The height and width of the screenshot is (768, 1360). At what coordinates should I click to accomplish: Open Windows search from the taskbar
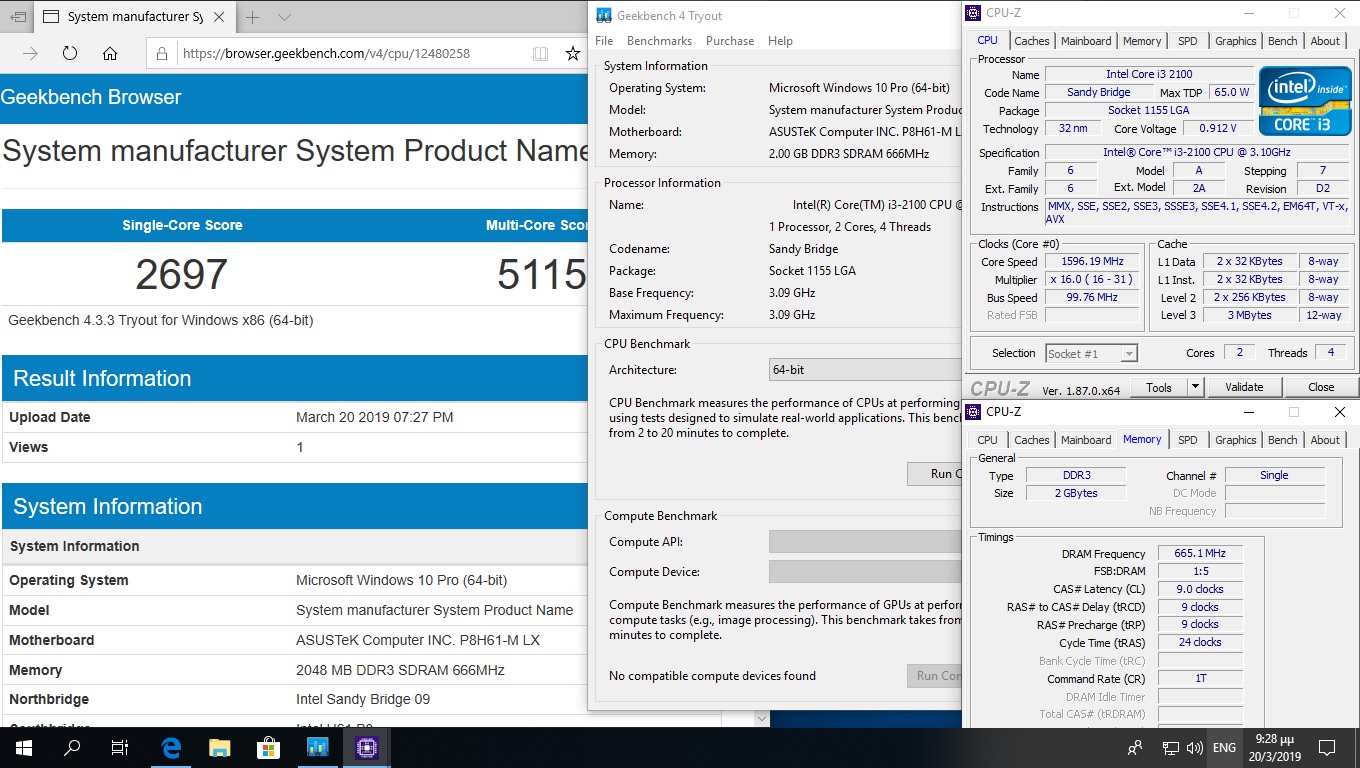click(x=72, y=747)
